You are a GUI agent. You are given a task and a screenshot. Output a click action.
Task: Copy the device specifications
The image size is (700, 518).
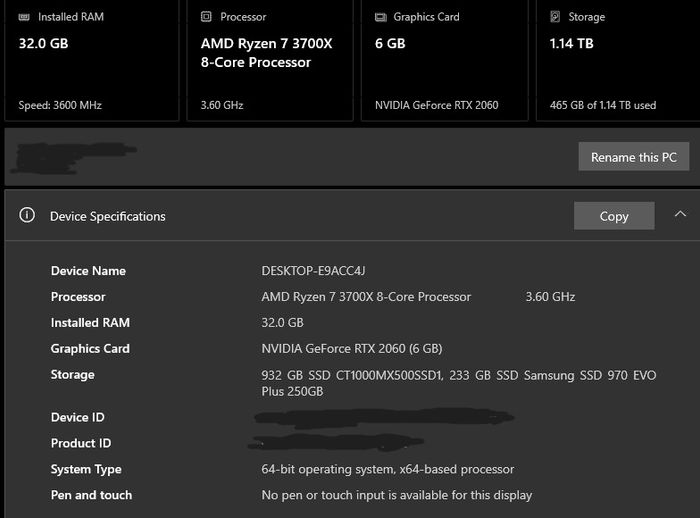pyautogui.click(x=614, y=216)
